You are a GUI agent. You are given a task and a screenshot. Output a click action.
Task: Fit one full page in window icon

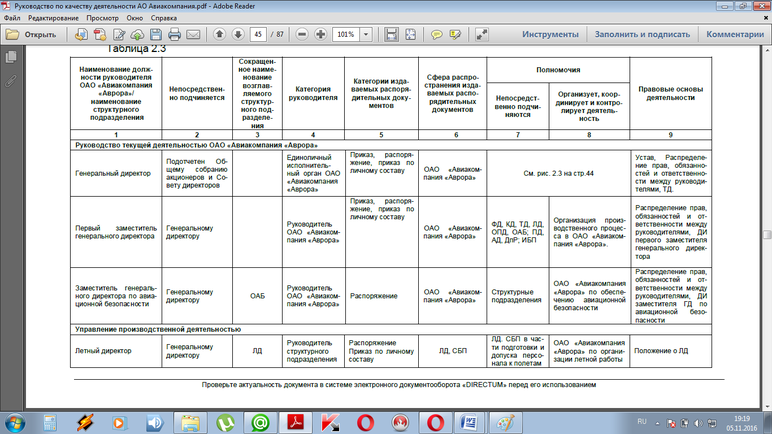pyautogui.click(x=410, y=34)
